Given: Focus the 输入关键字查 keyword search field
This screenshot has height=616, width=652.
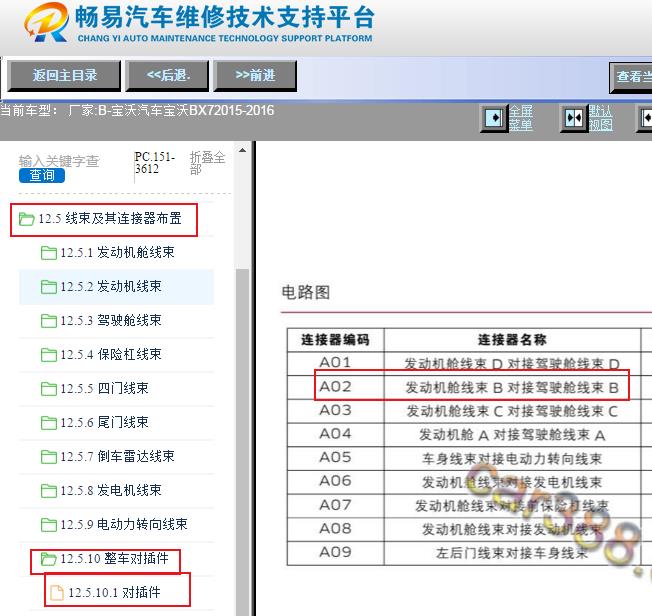Looking at the screenshot, I should click(59, 161).
